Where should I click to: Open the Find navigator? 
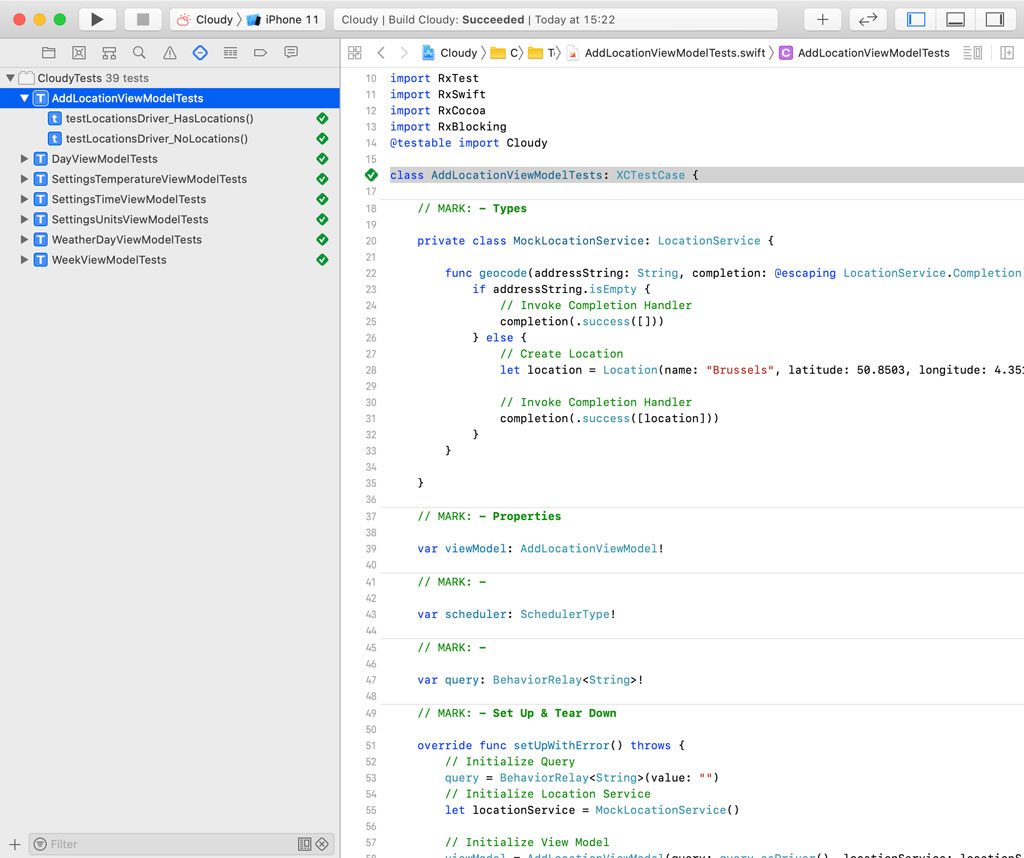pos(139,52)
